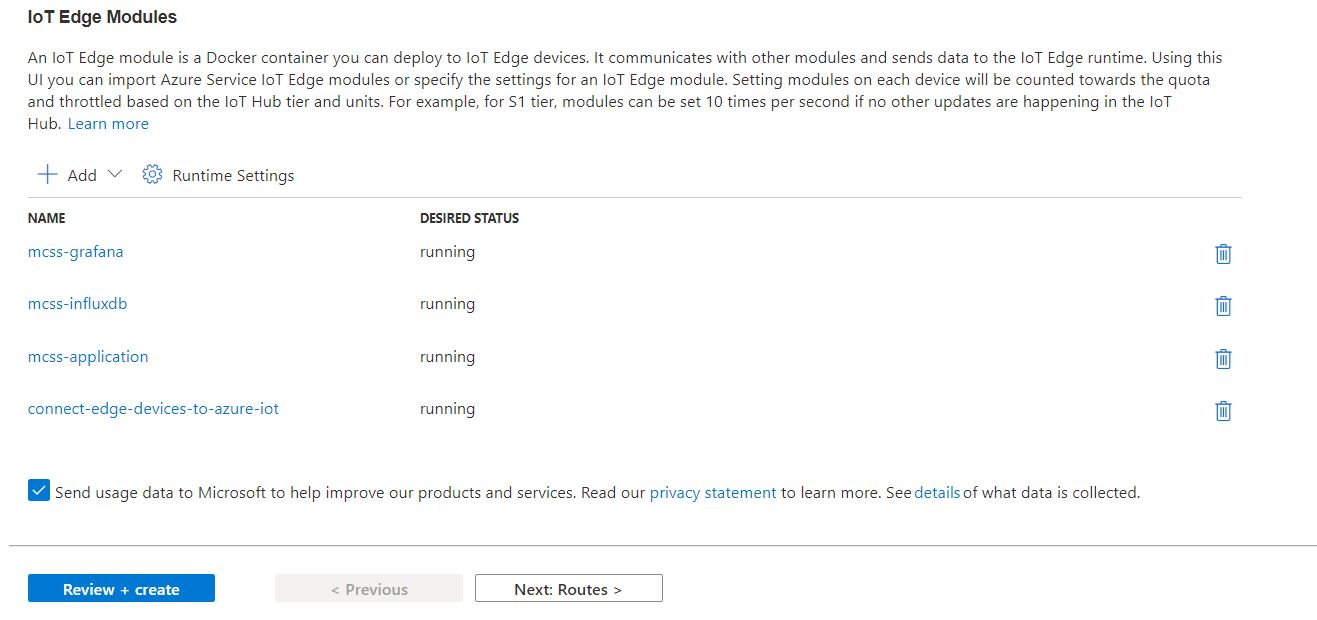The width and height of the screenshot is (1317, 620).
Task: Click the plus icon next to Add
Action: (47, 175)
